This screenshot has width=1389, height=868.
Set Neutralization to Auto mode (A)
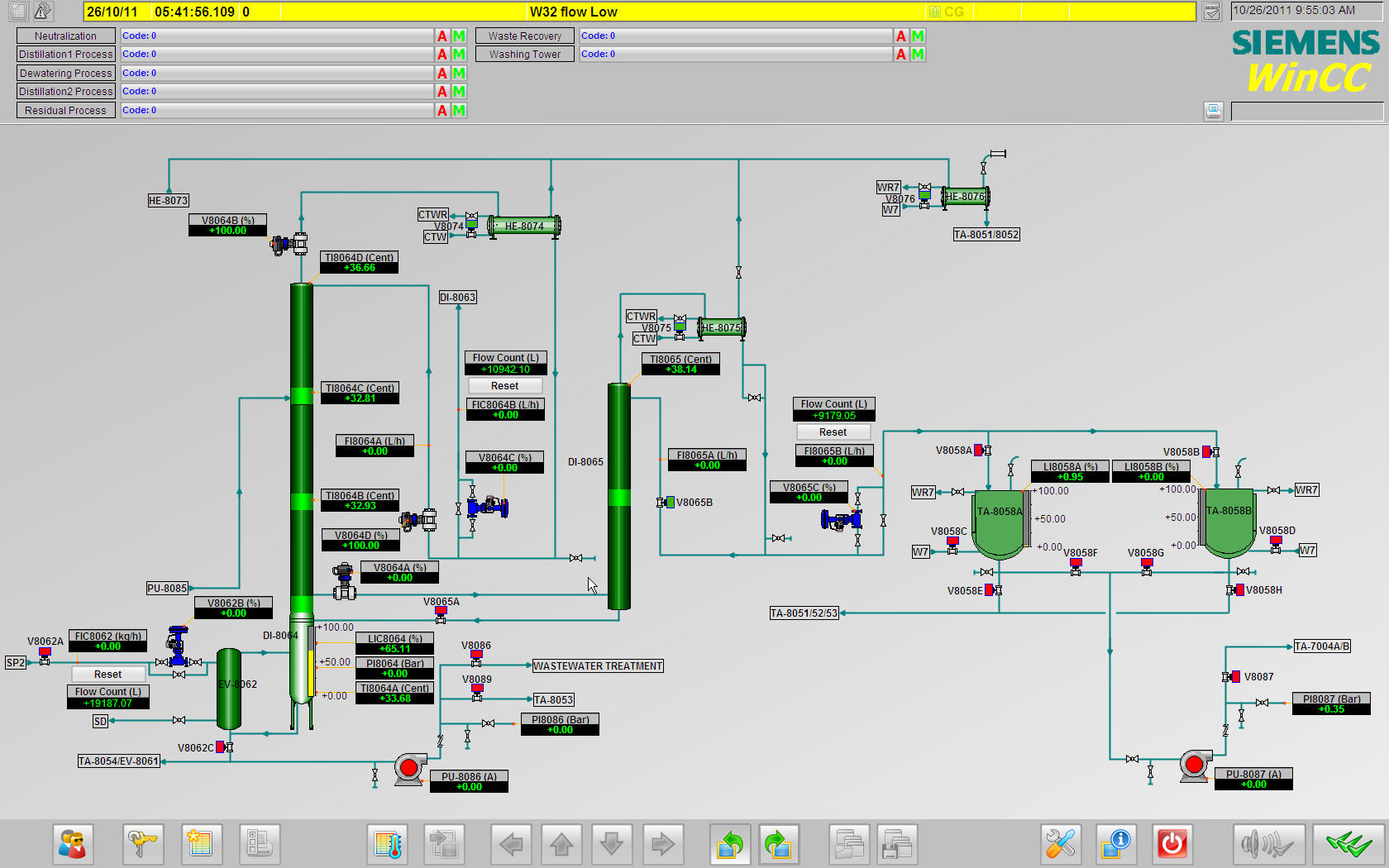(442, 36)
